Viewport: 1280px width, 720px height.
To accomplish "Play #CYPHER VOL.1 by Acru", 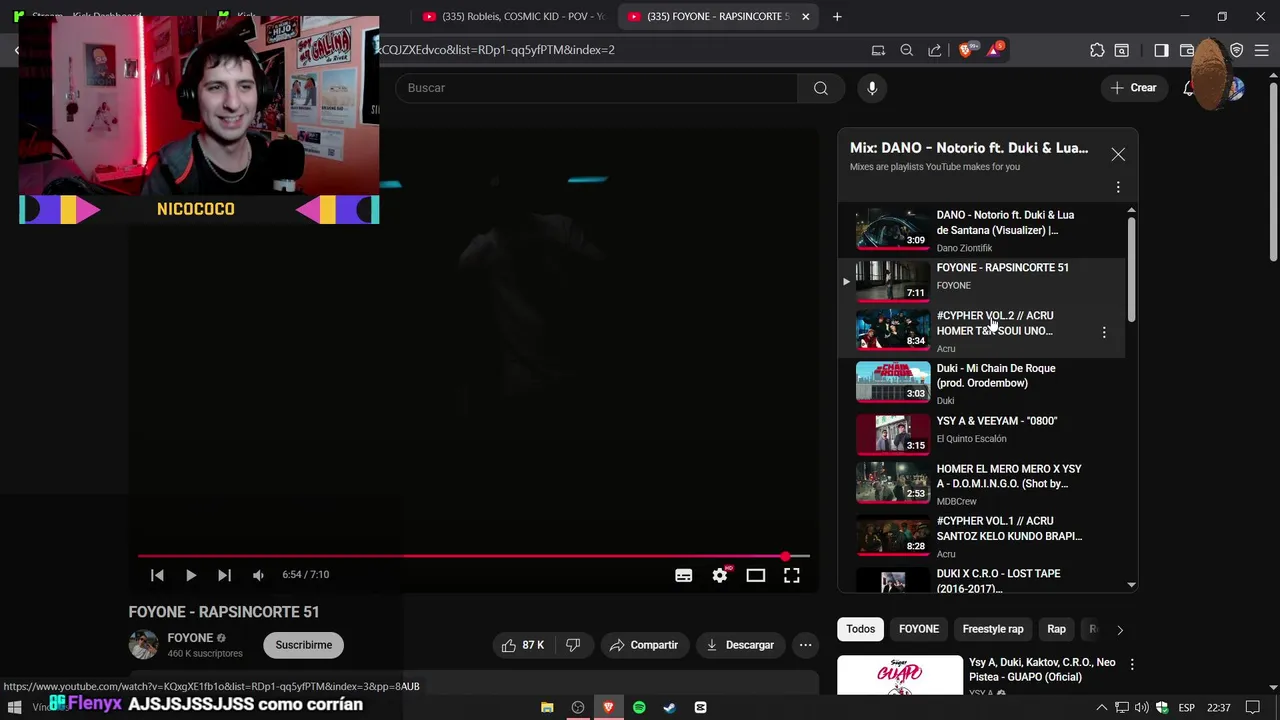I will [980, 537].
